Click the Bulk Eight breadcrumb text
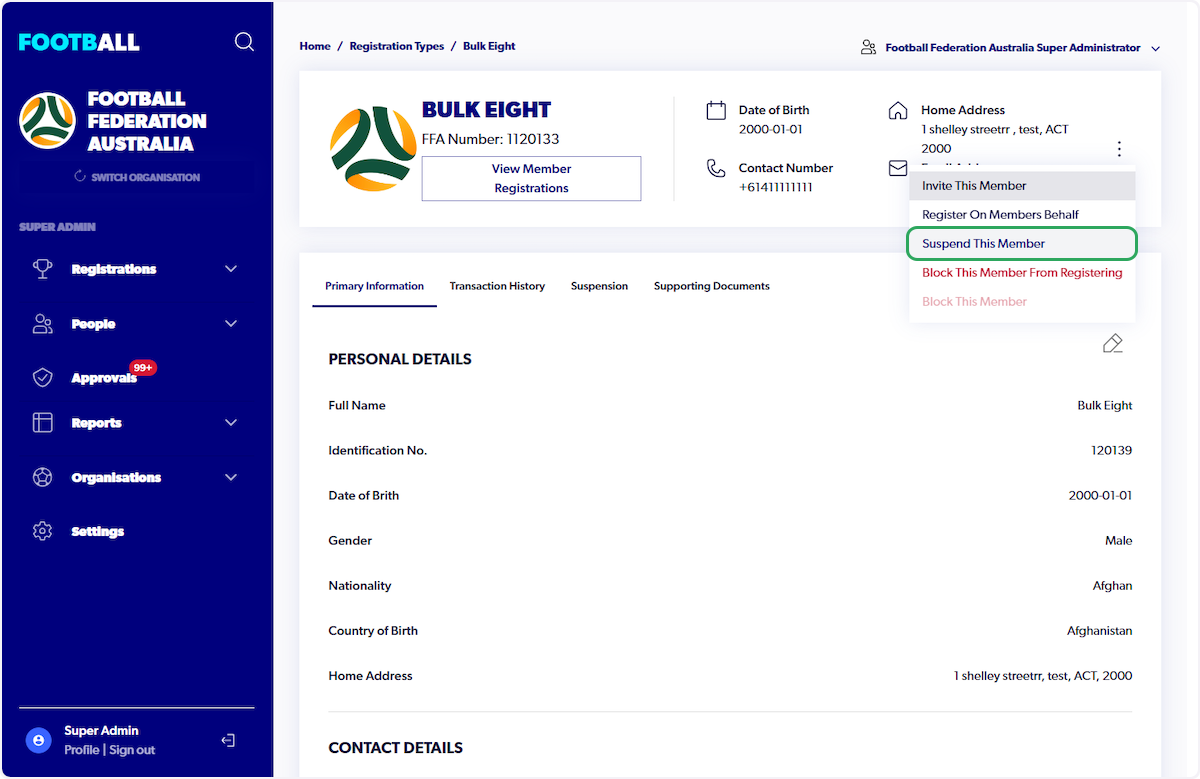The image size is (1200, 779). (489, 46)
